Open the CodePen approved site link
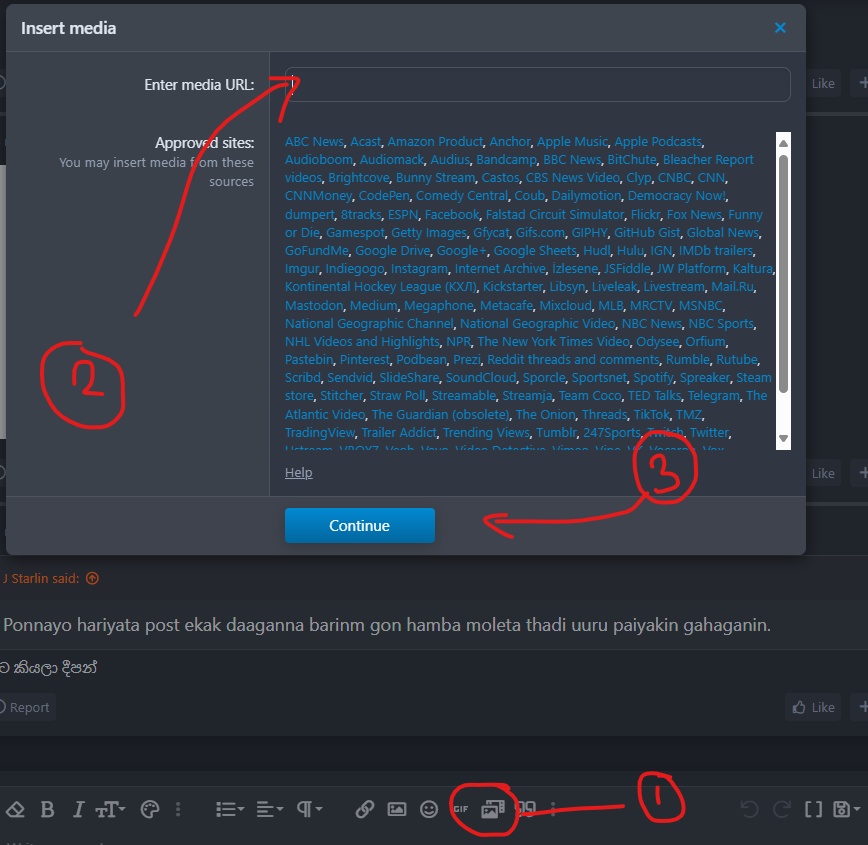The image size is (868, 845). tap(384, 195)
